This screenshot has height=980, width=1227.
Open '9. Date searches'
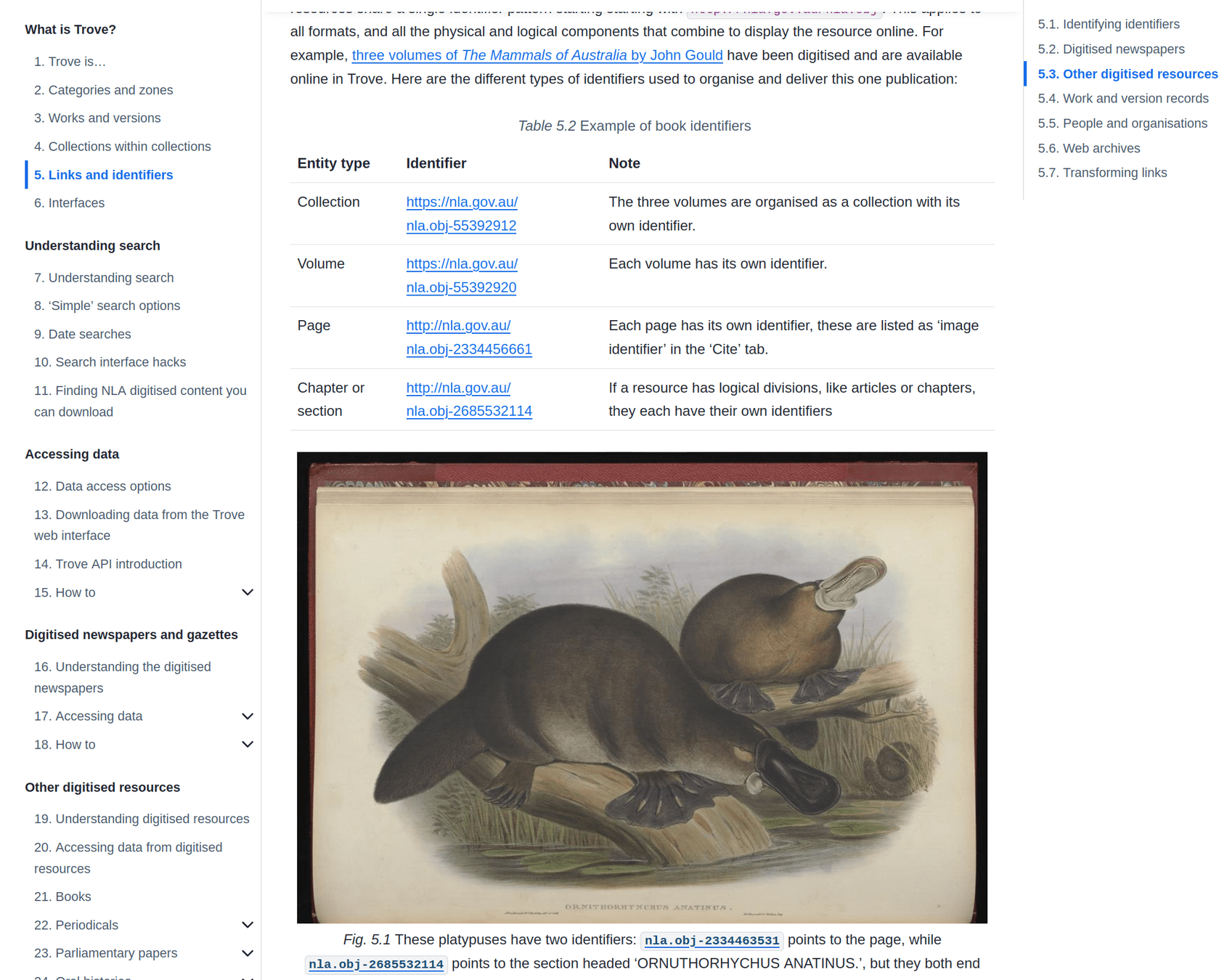[82, 334]
